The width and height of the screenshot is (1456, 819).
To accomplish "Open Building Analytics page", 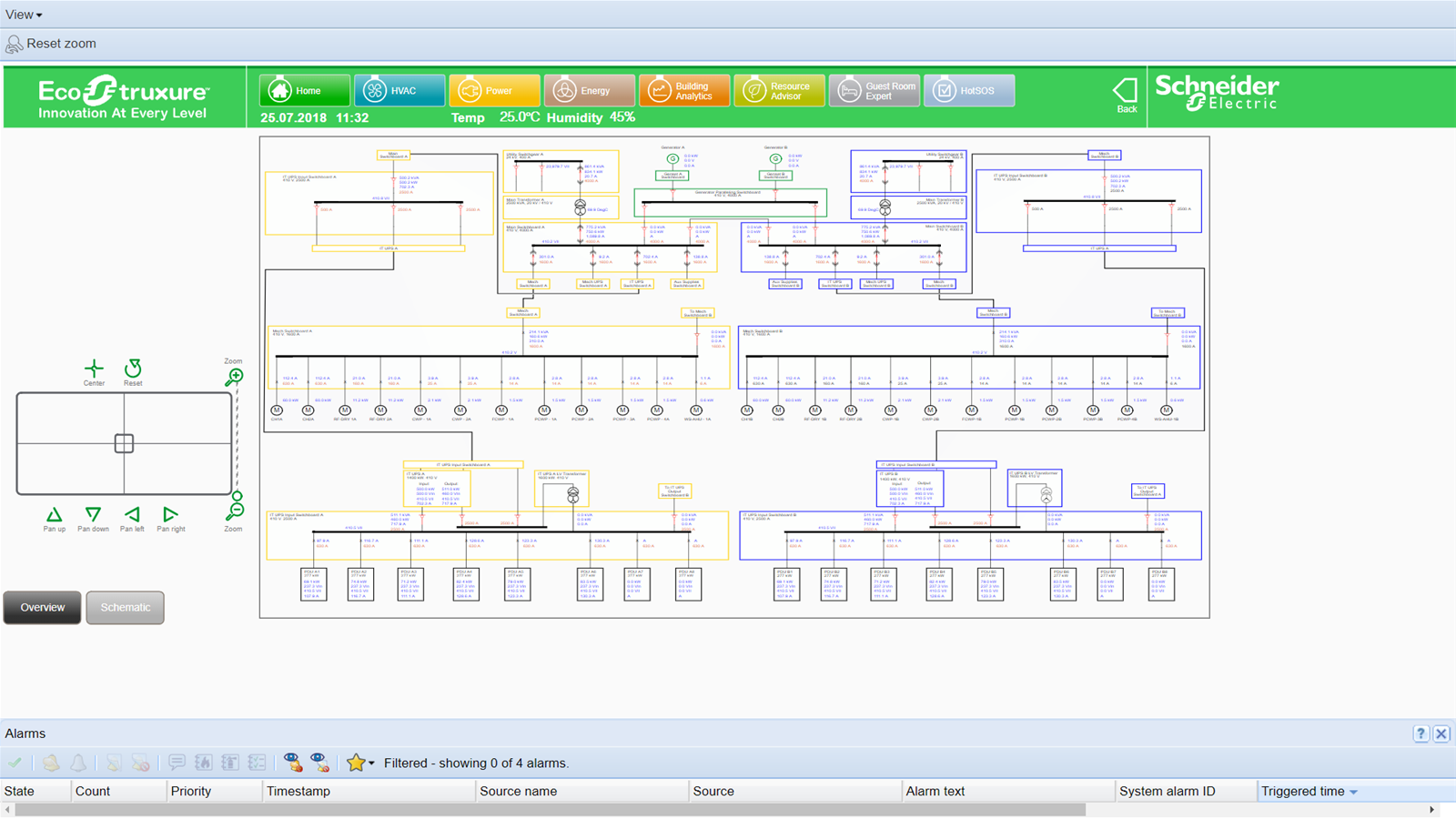I will click(x=684, y=91).
